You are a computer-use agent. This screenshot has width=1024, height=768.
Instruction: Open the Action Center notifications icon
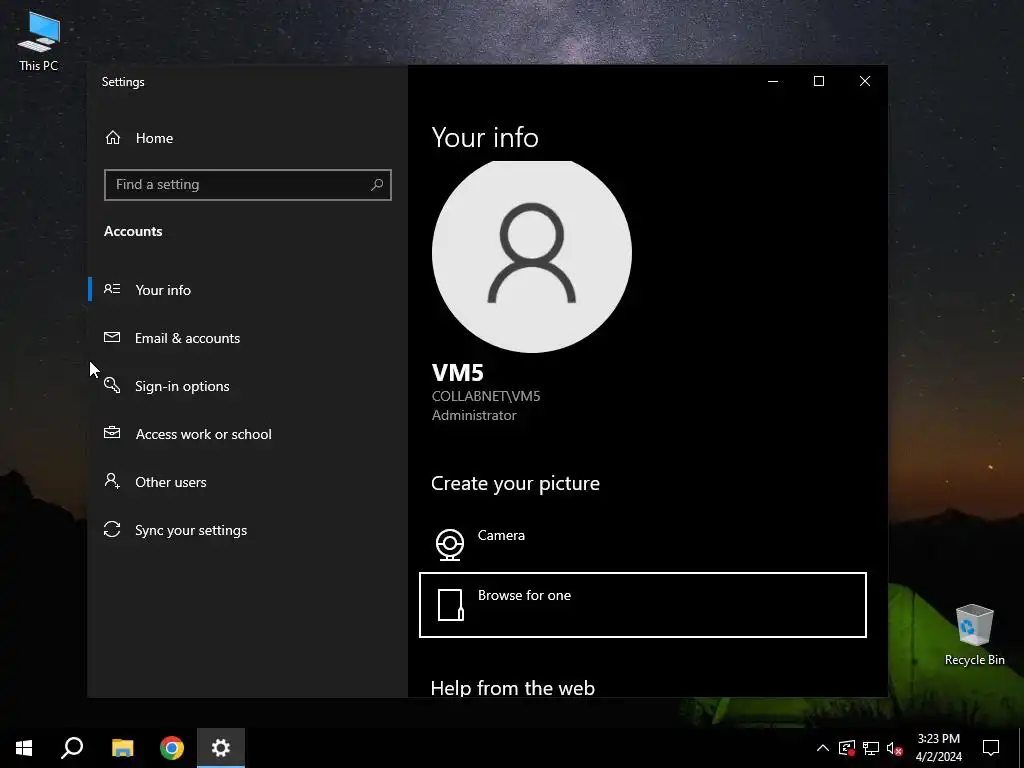991,748
